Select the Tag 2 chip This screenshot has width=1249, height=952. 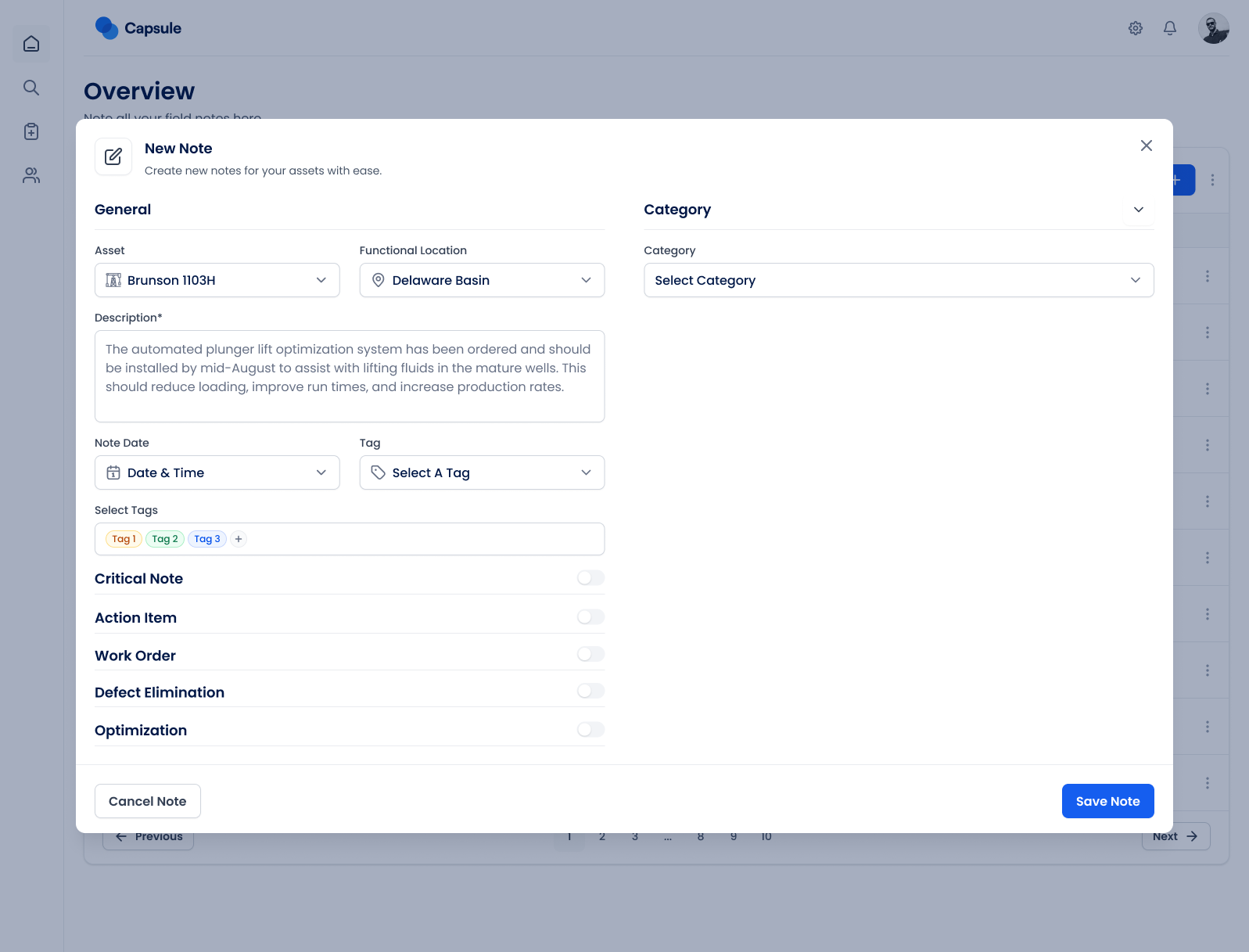tap(165, 539)
